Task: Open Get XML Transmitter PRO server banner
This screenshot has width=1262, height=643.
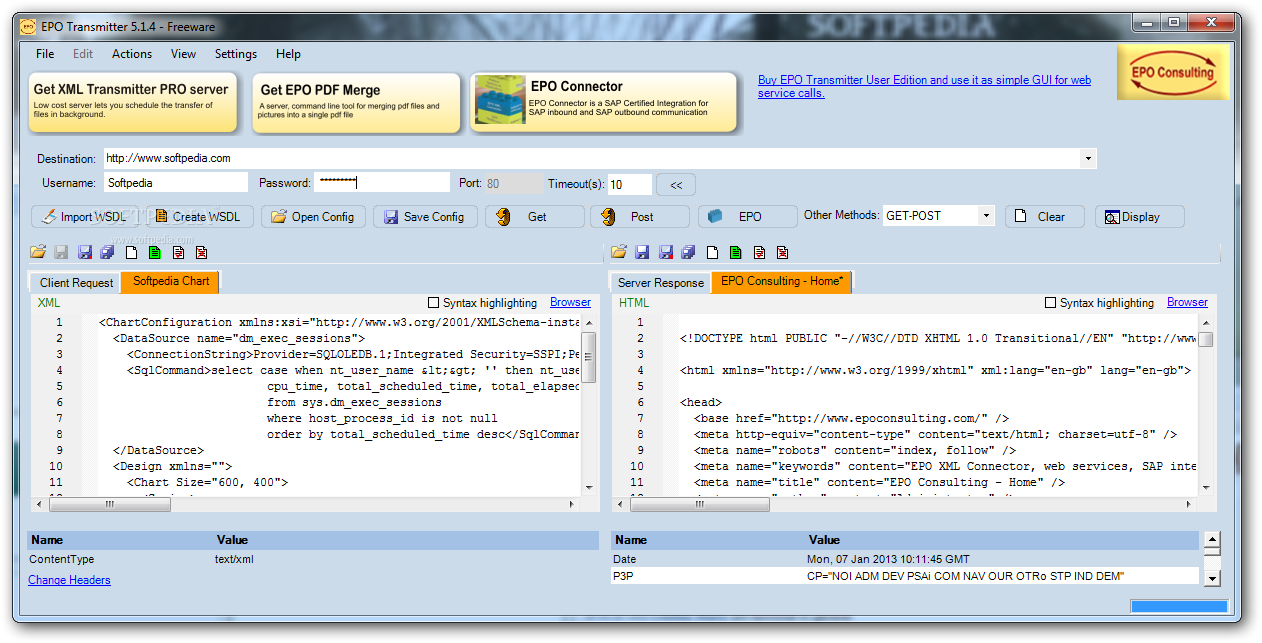Action: coord(132,102)
